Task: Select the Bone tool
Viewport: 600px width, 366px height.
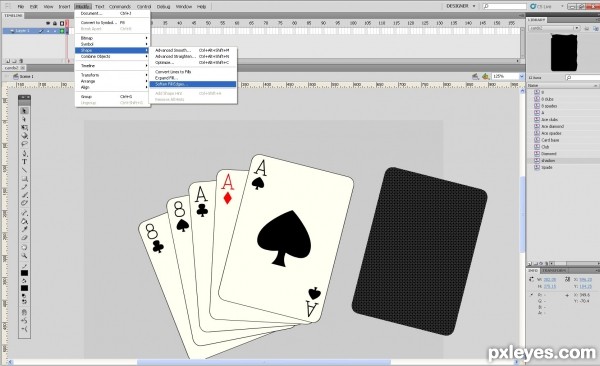Action: click(24, 213)
